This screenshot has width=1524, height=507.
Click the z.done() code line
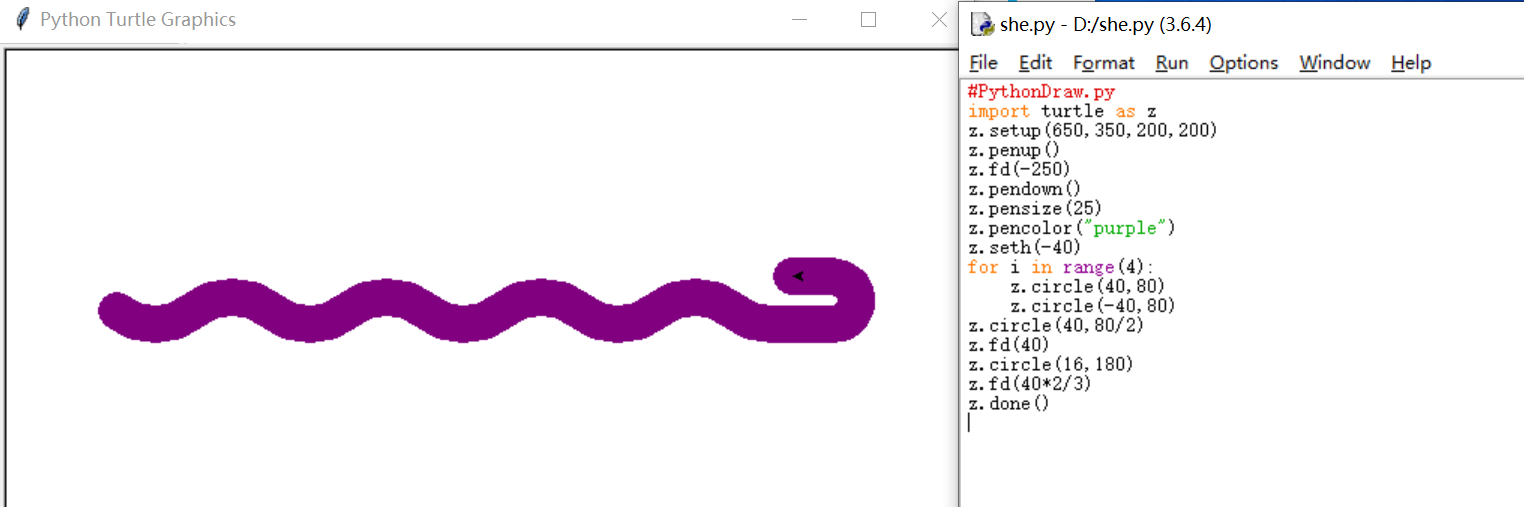coord(1009,404)
